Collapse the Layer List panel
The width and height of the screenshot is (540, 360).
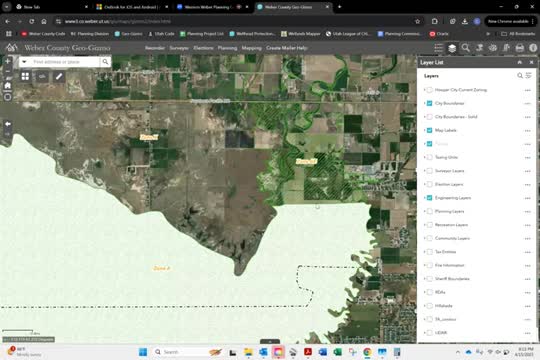click(x=520, y=62)
